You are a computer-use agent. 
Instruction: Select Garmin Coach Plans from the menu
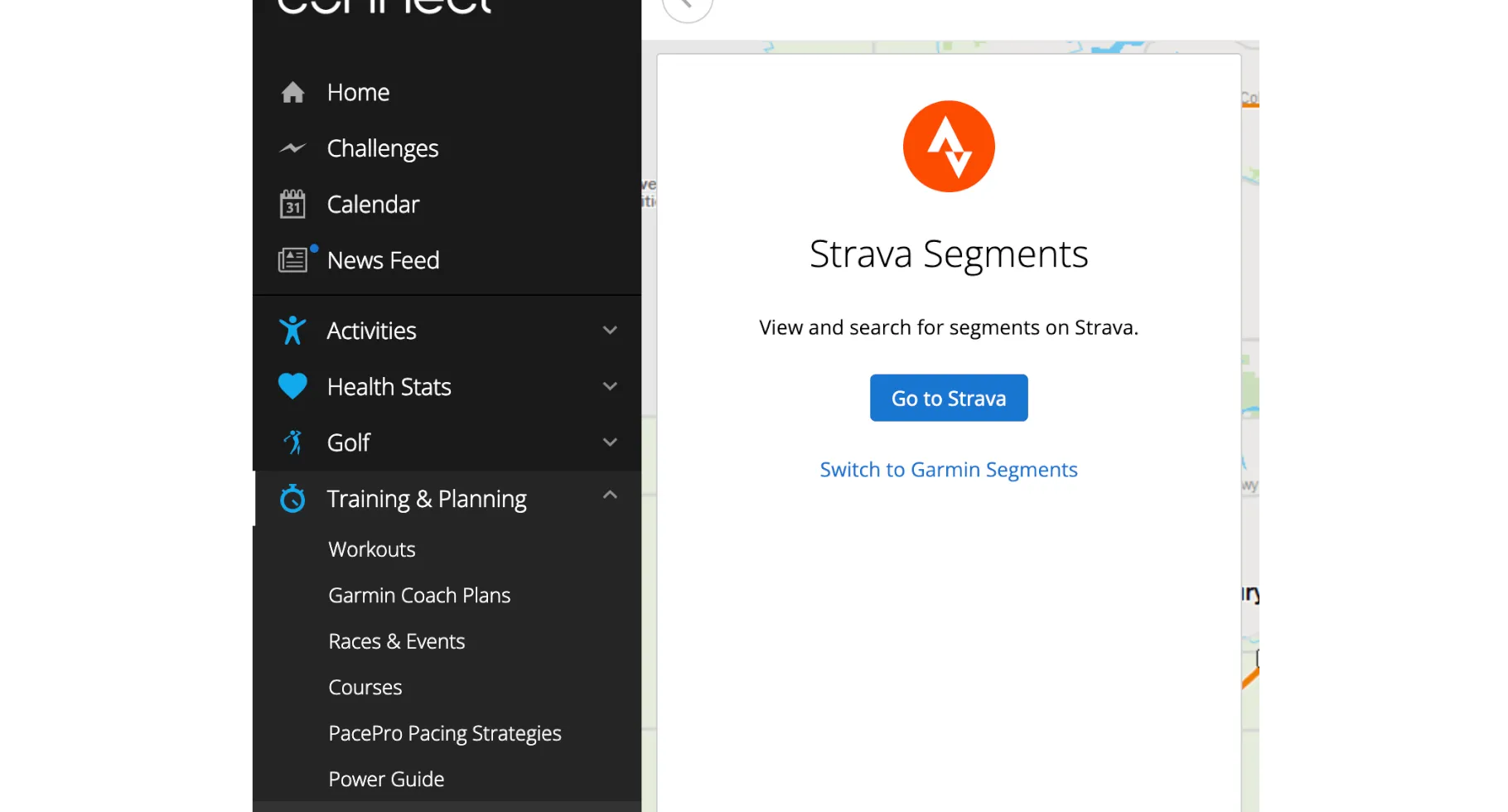(419, 595)
